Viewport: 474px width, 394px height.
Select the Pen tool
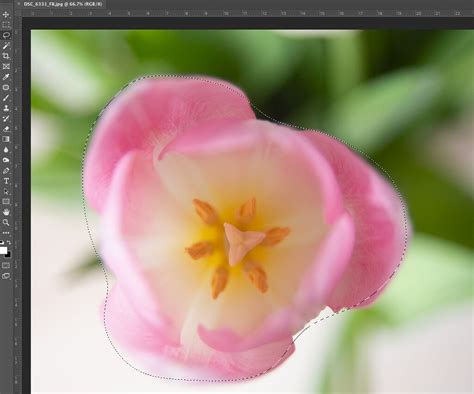[x=6, y=171]
